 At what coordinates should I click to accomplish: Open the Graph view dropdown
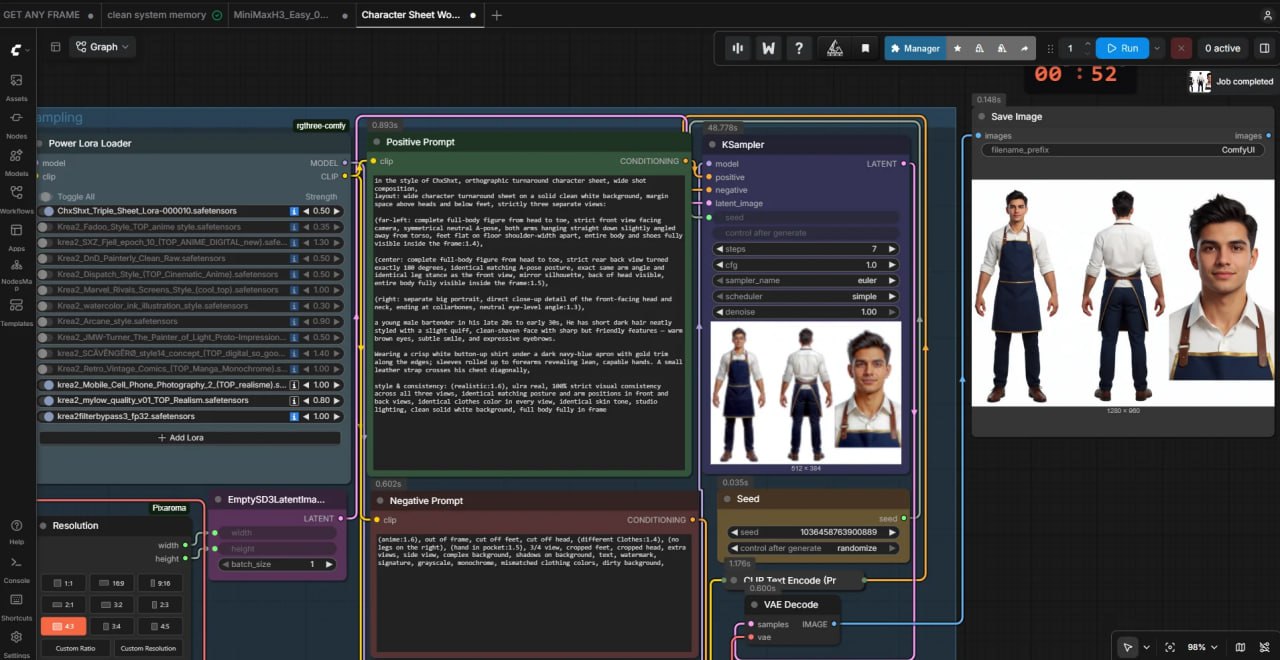click(102, 47)
